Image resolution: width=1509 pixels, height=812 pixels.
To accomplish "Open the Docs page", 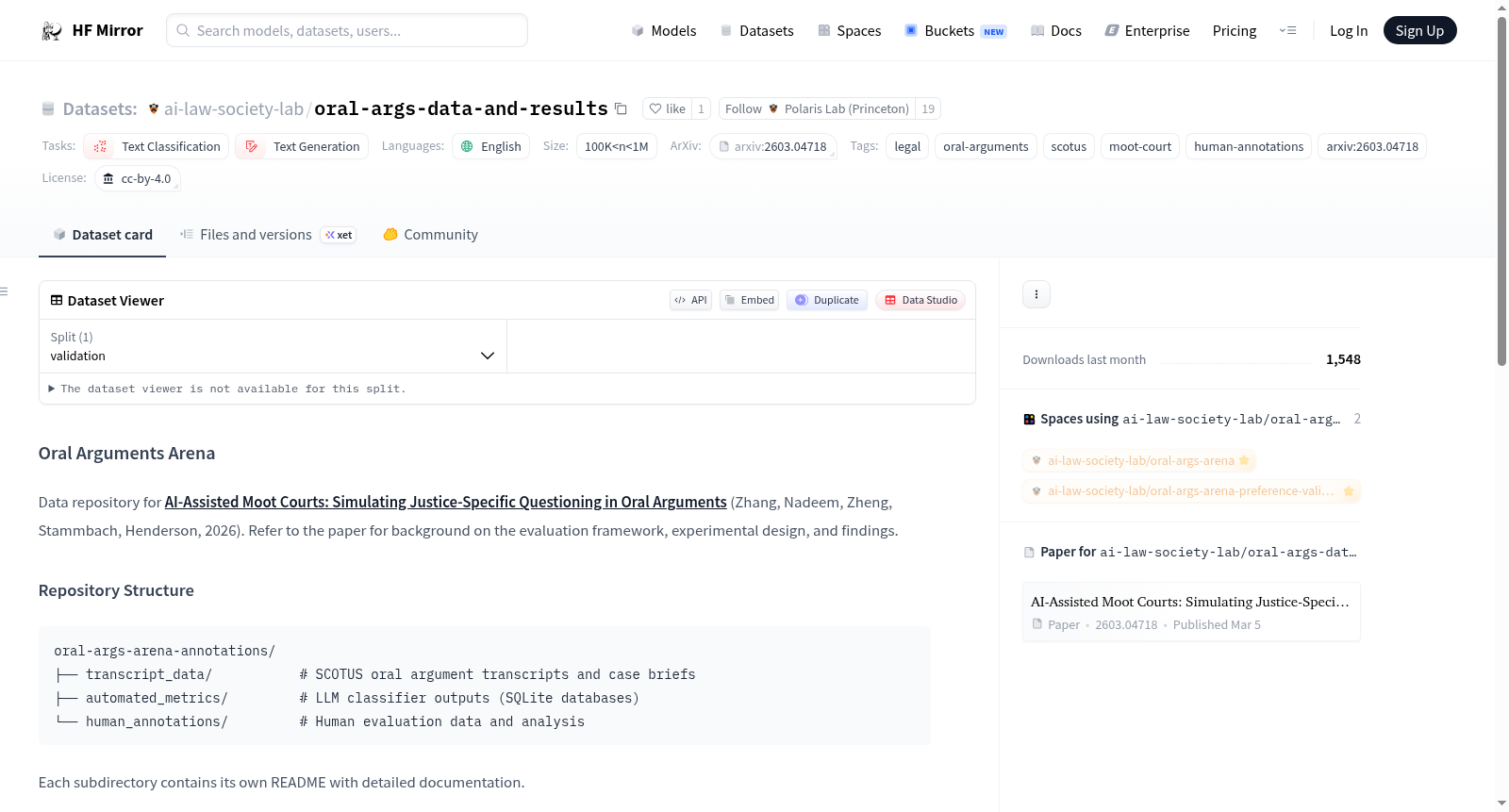I will (1056, 31).
